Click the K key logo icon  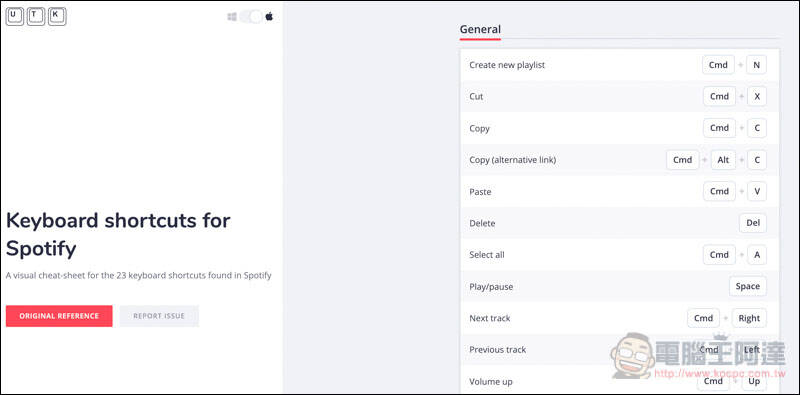coord(57,16)
